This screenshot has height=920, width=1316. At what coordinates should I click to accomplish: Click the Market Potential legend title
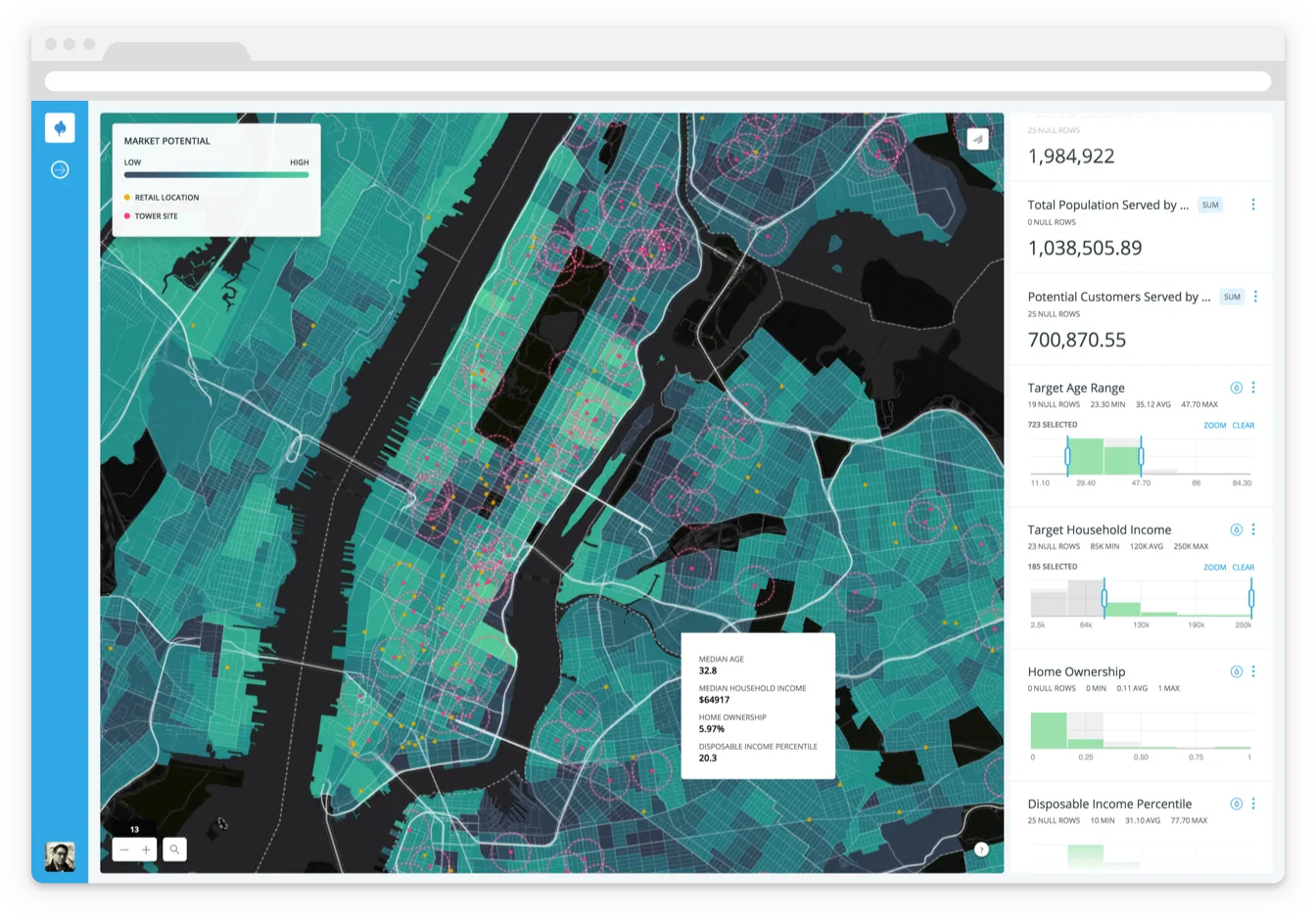pyautogui.click(x=165, y=140)
